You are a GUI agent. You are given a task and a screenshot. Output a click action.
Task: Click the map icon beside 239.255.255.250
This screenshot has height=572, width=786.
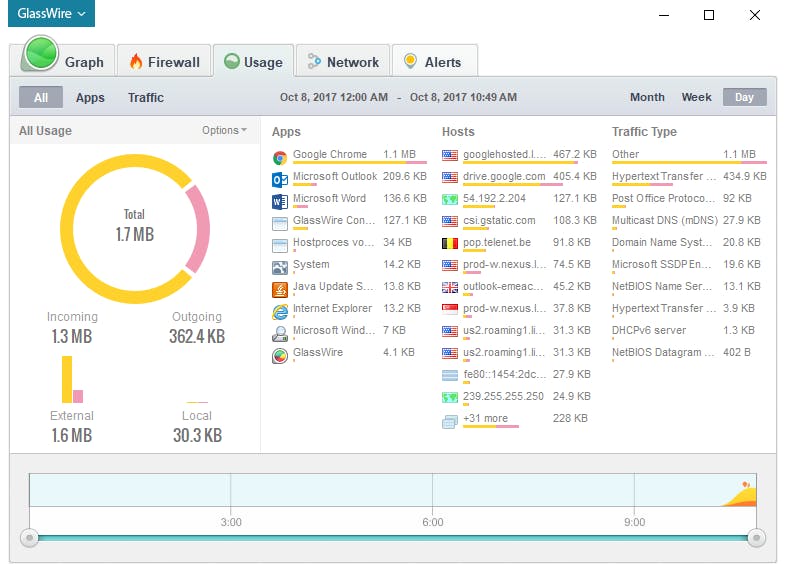click(x=450, y=398)
